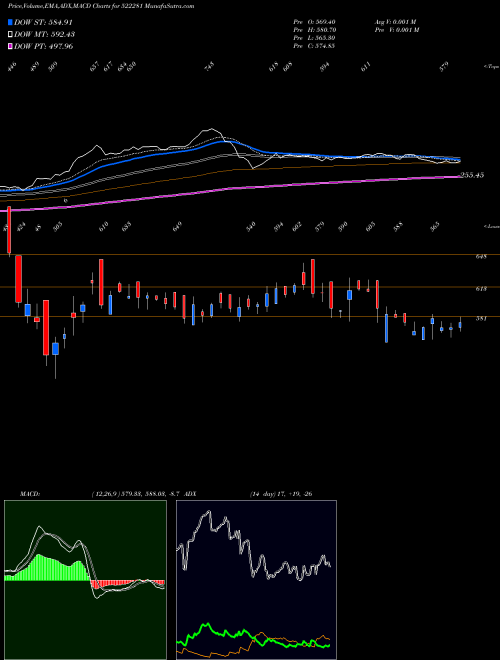Screen dimensions: 500x660
Task: Click the 645 price level label
Action: tap(481, 256)
